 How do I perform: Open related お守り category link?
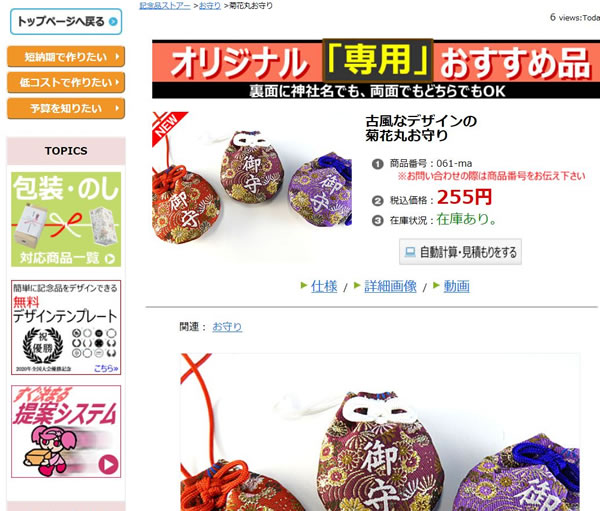click(x=227, y=327)
